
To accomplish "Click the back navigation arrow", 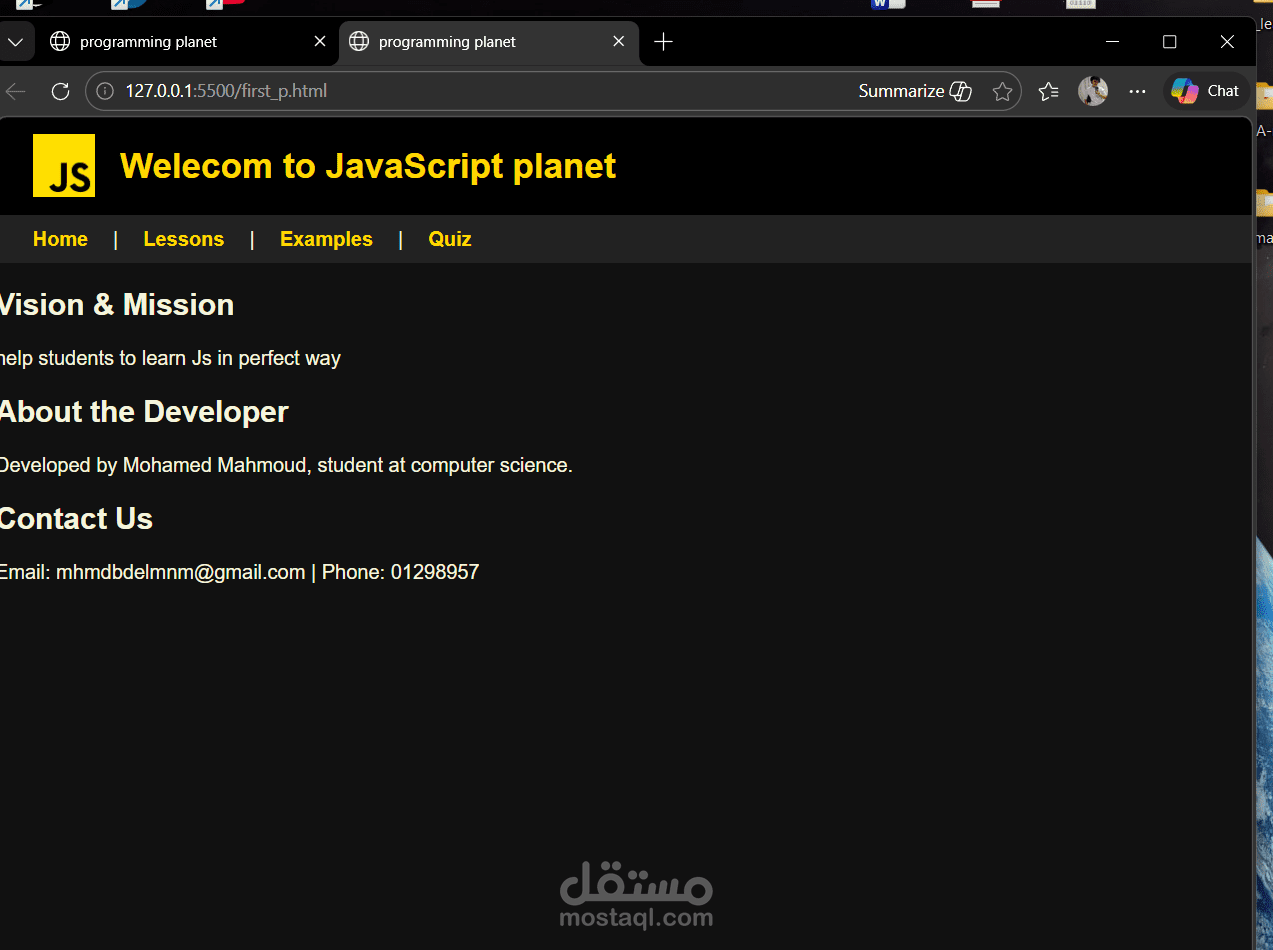I will 16,90.
